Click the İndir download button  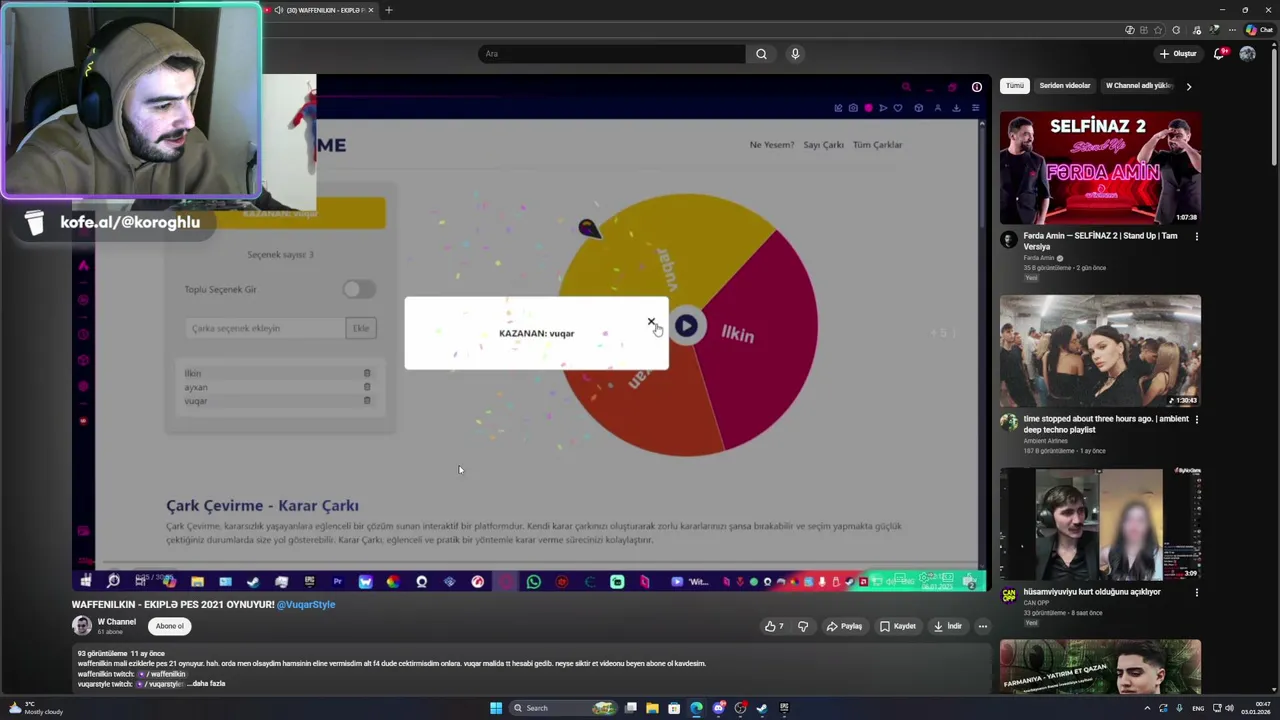947,626
